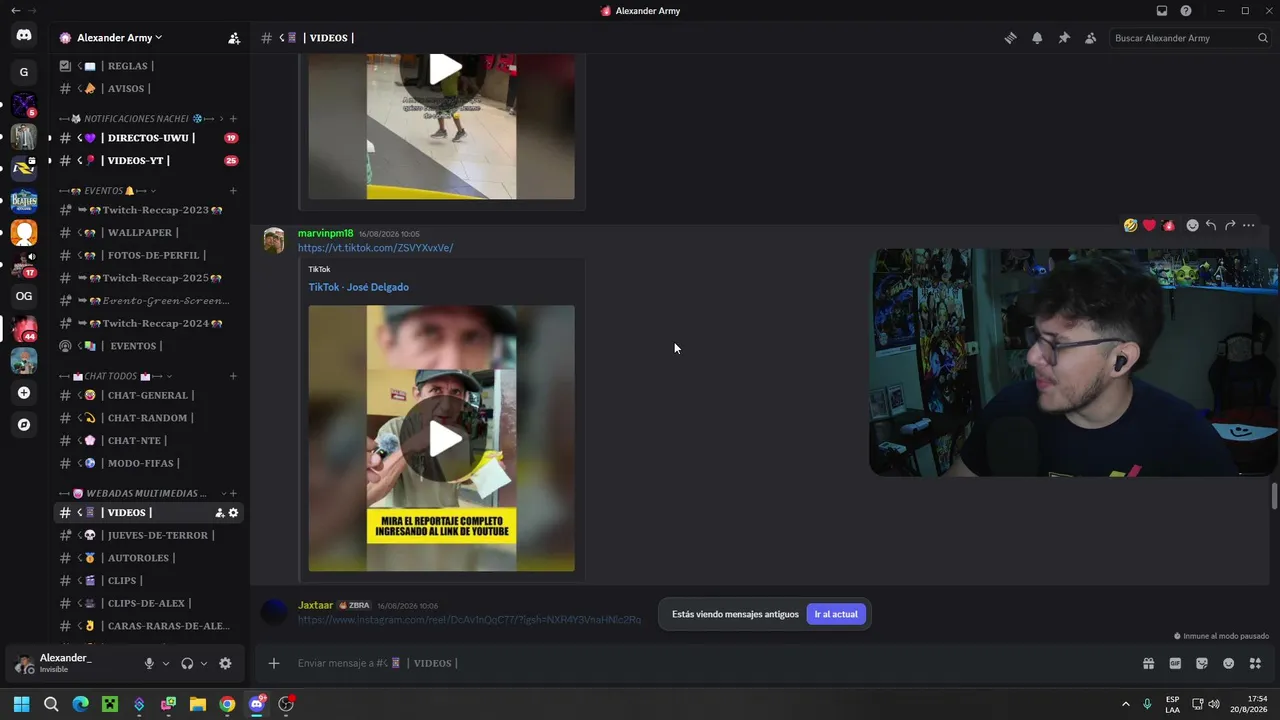This screenshot has height=720, width=1280.
Task: Play the upper TikTok video
Action: (446, 69)
